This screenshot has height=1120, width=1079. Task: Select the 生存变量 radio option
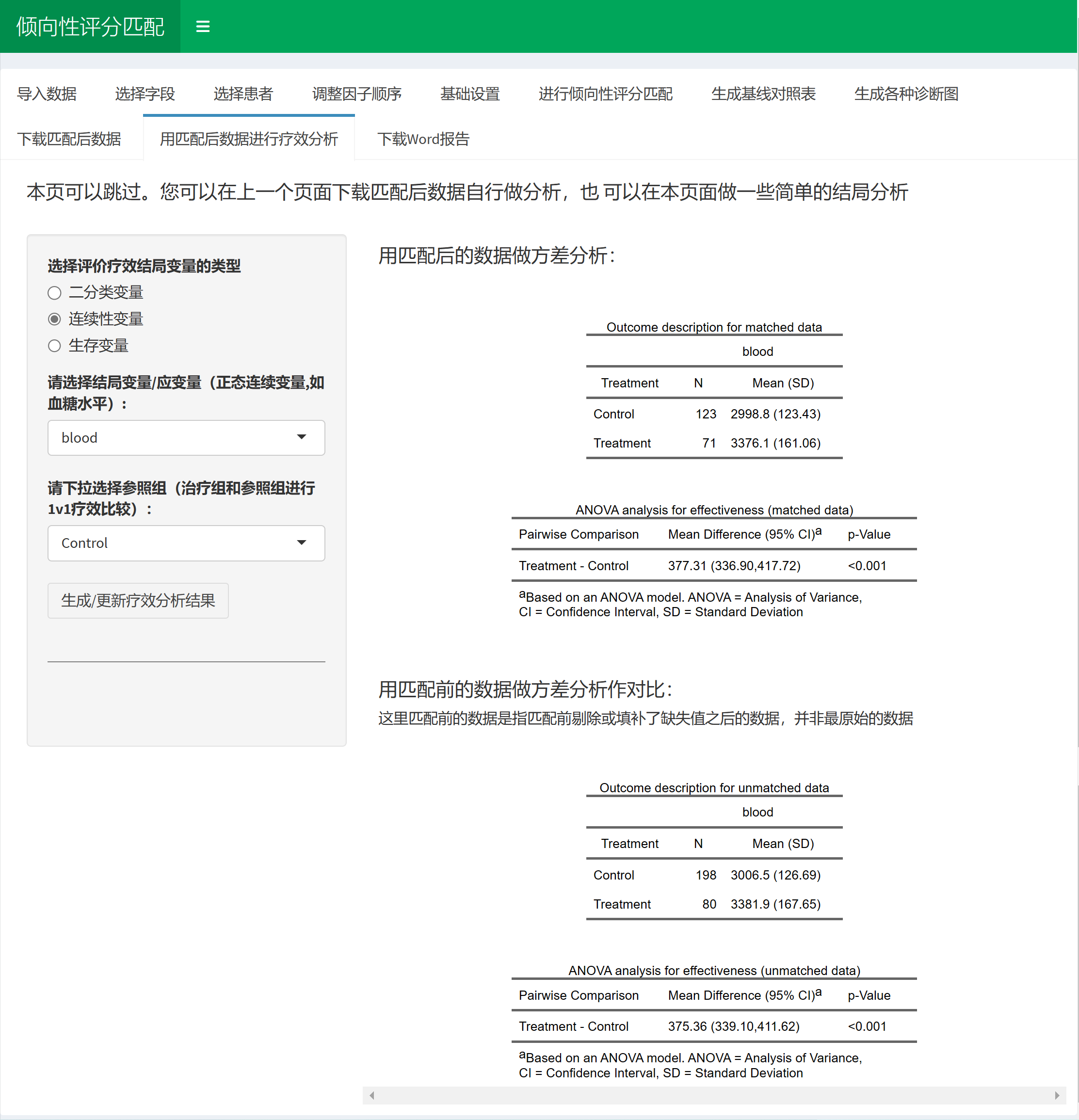coord(54,346)
